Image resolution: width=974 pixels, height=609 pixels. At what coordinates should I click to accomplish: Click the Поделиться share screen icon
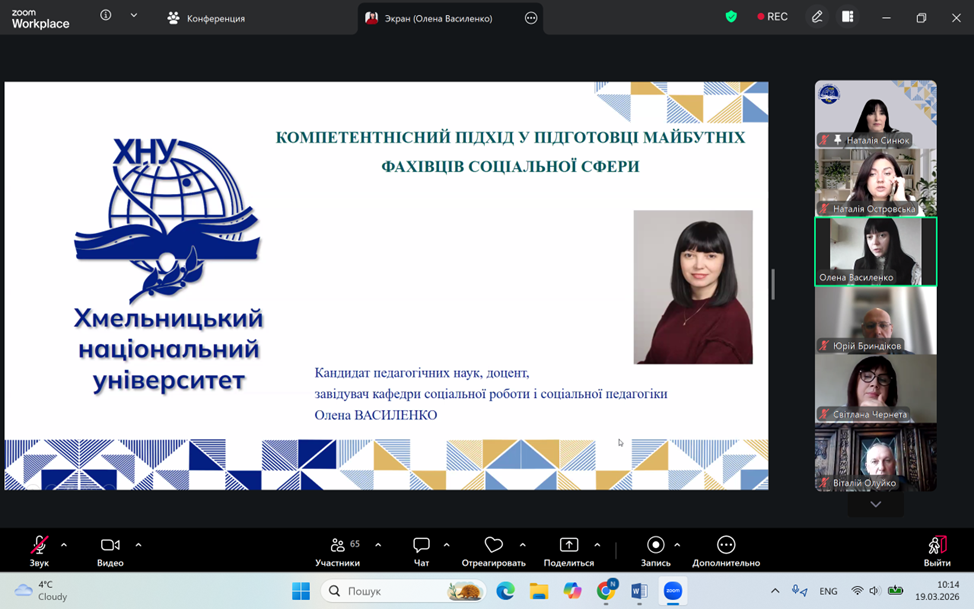[568, 546]
